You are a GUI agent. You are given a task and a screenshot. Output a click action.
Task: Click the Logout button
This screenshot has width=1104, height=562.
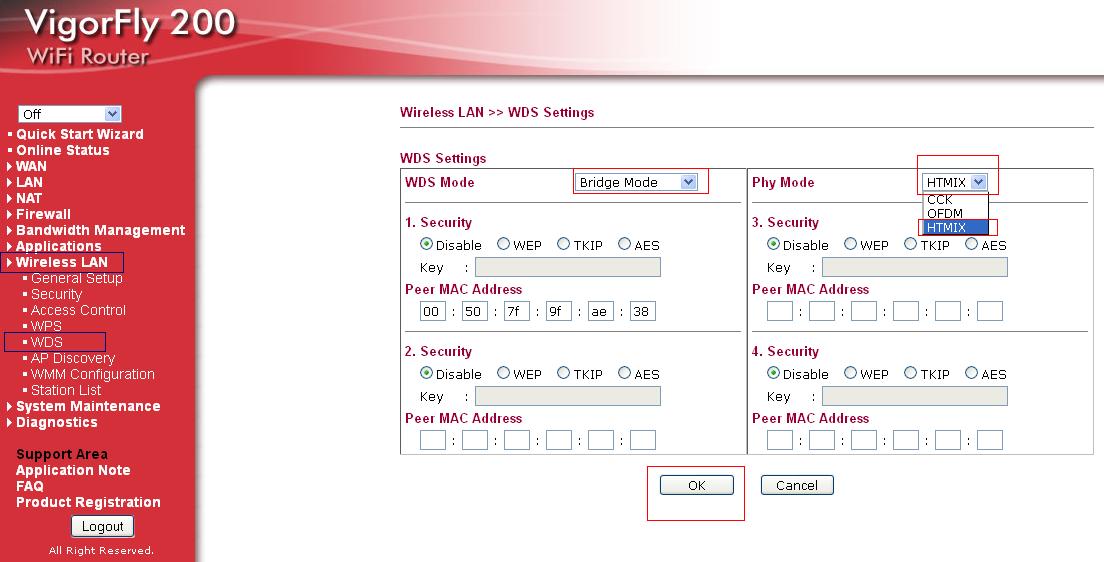[x=102, y=526]
